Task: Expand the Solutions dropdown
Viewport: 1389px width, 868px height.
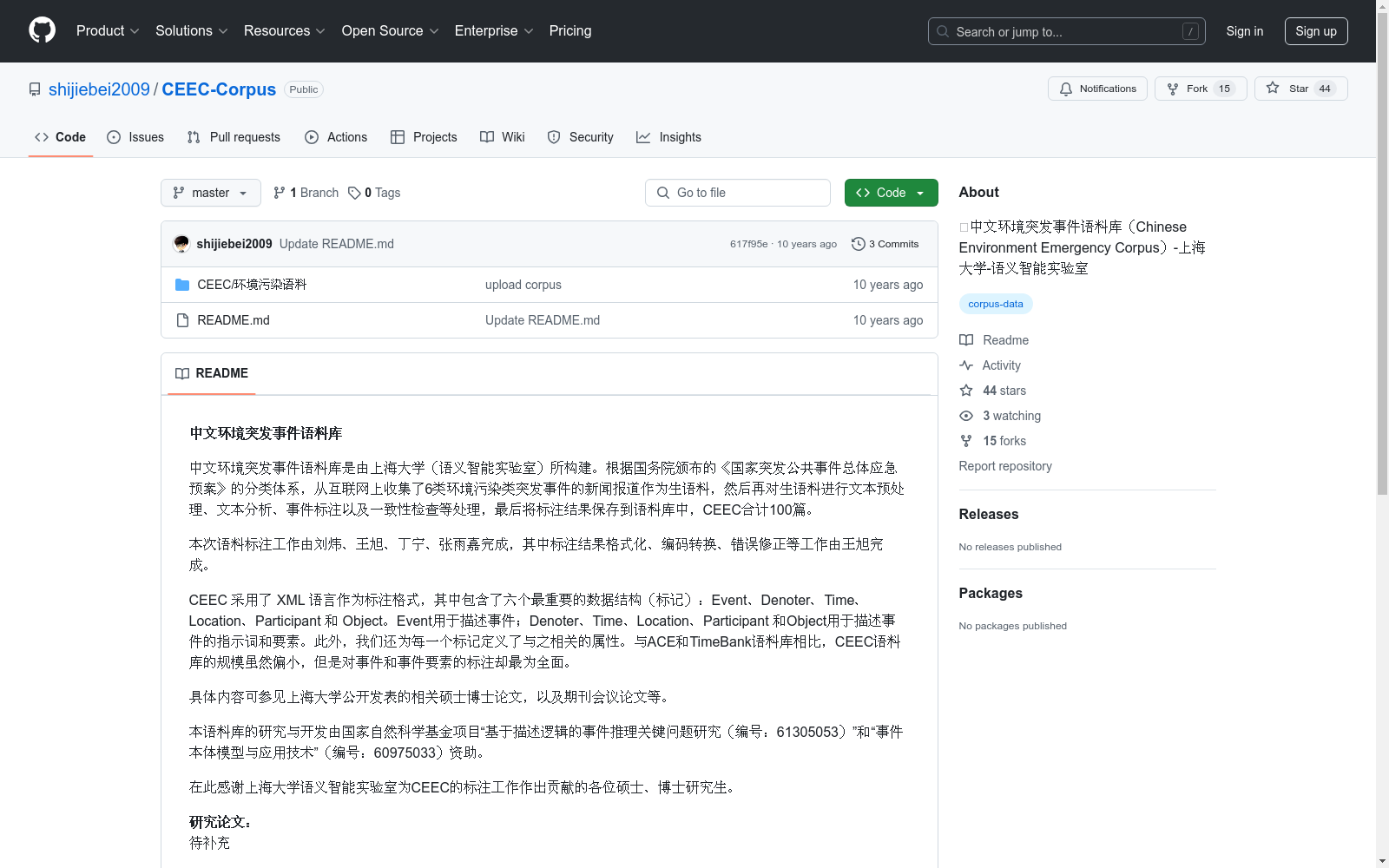Action: point(191,30)
